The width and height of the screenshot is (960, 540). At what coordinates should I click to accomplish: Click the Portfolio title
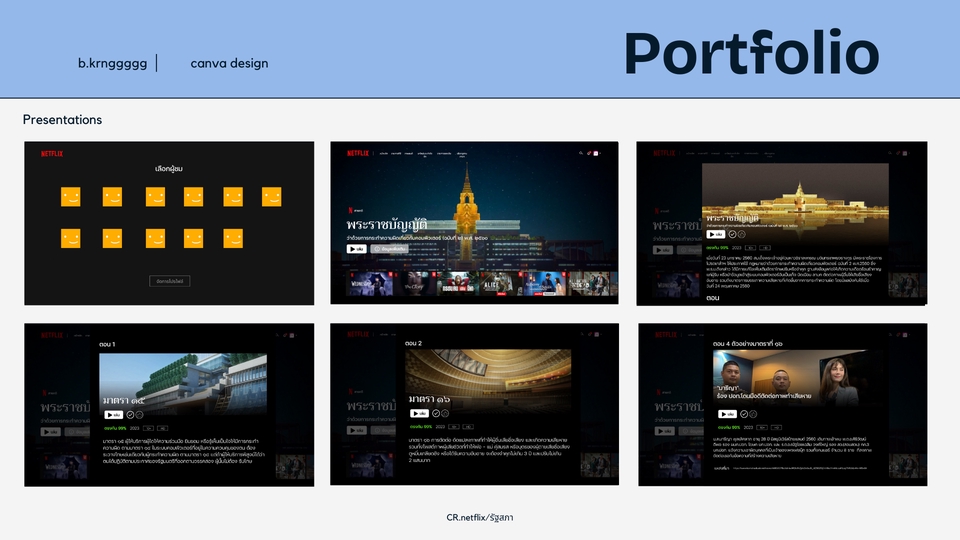(x=752, y=53)
